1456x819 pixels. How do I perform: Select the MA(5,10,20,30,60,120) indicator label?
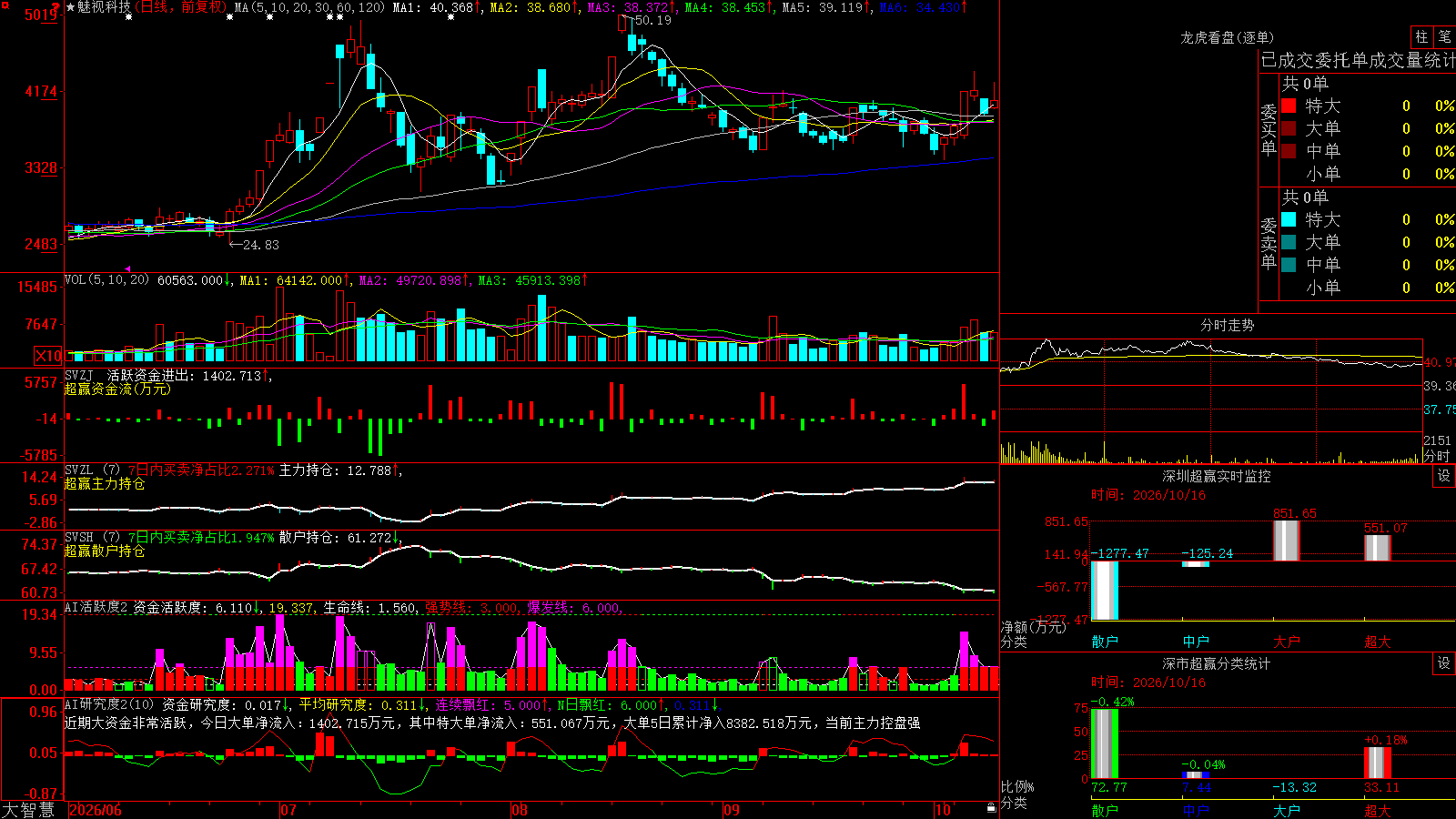tap(310, 7)
